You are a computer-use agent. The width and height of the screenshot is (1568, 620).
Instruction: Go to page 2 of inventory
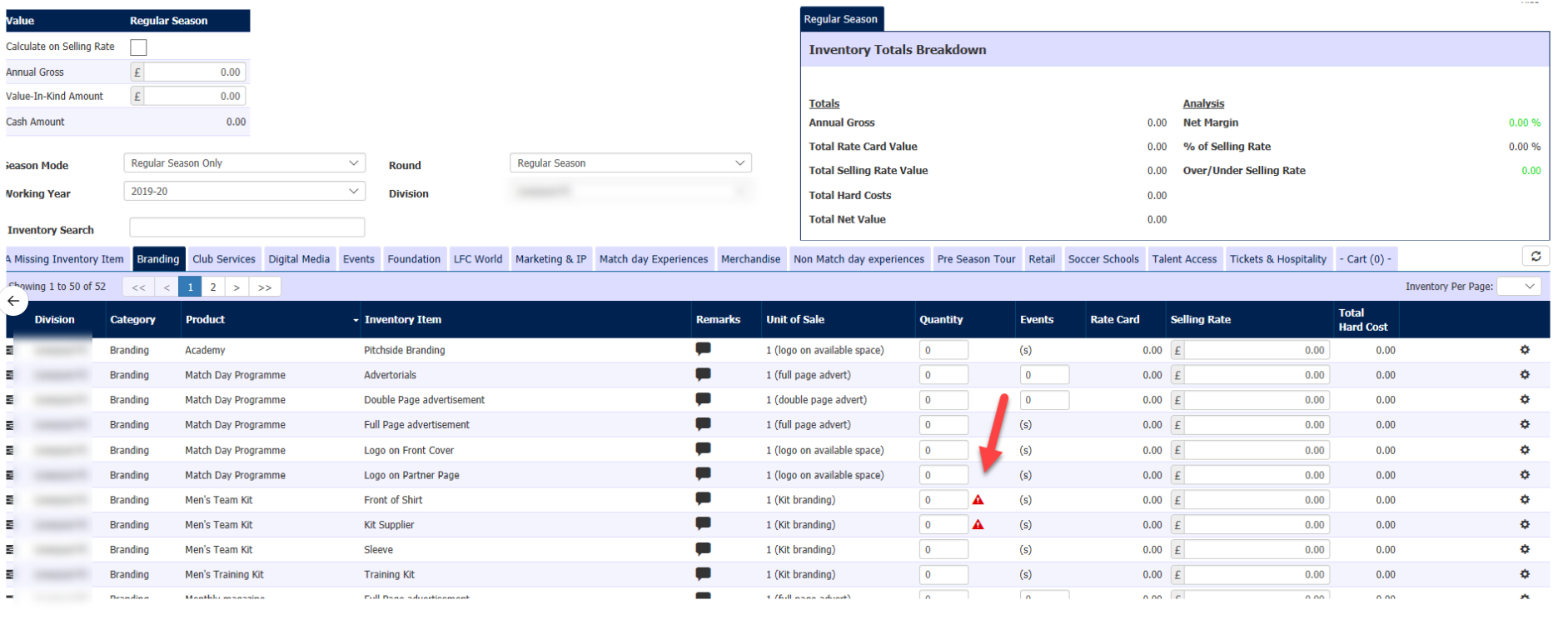pyautogui.click(x=213, y=287)
